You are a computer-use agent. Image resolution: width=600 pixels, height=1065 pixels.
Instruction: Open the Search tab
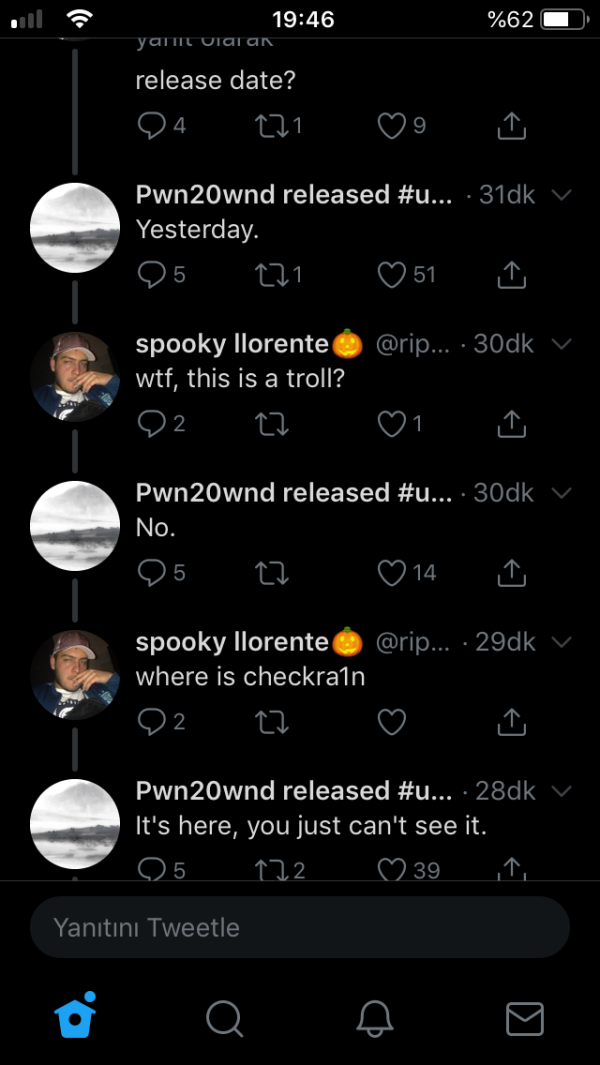point(224,1018)
